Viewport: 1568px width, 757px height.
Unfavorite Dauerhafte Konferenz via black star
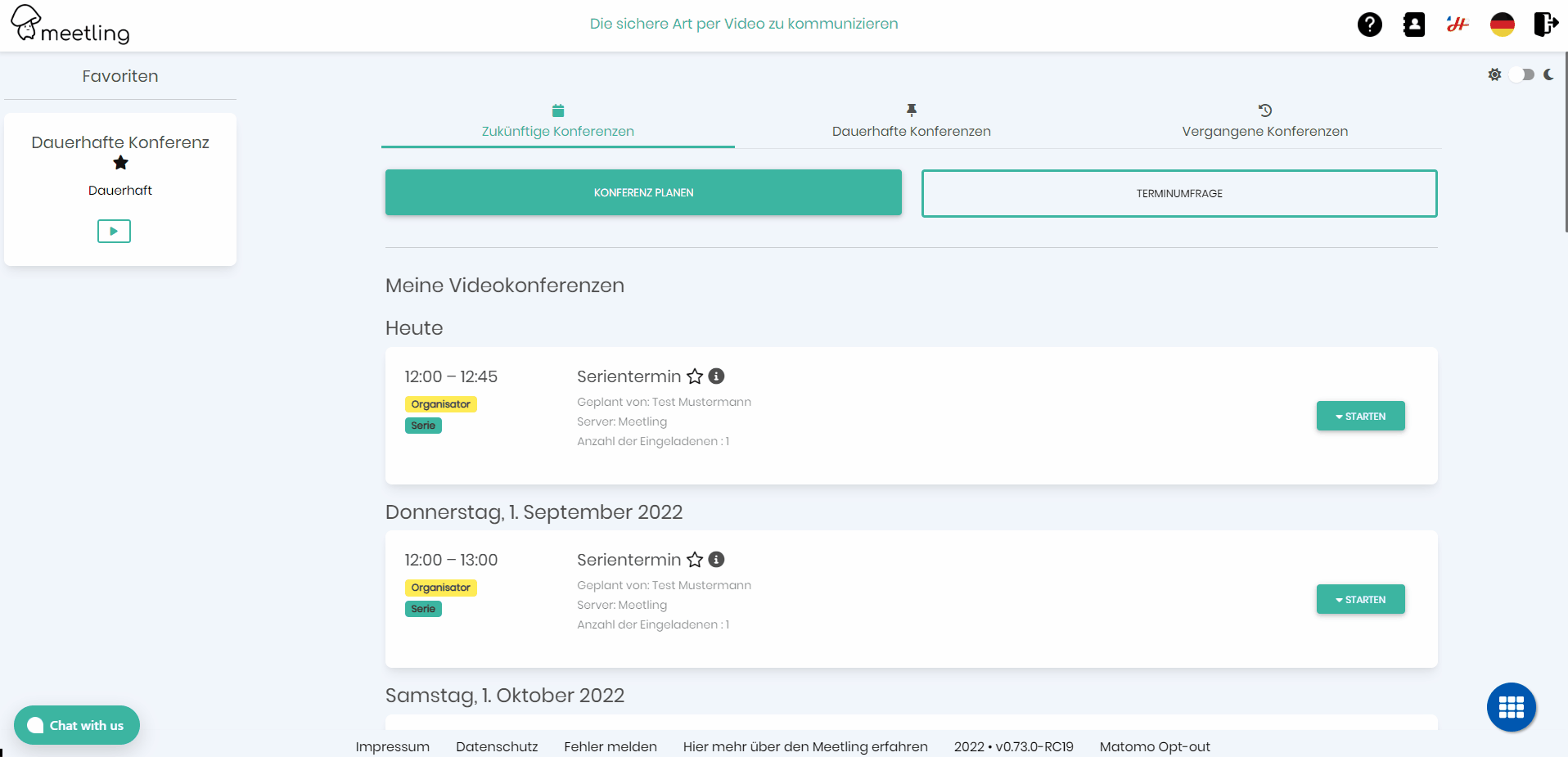point(120,163)
